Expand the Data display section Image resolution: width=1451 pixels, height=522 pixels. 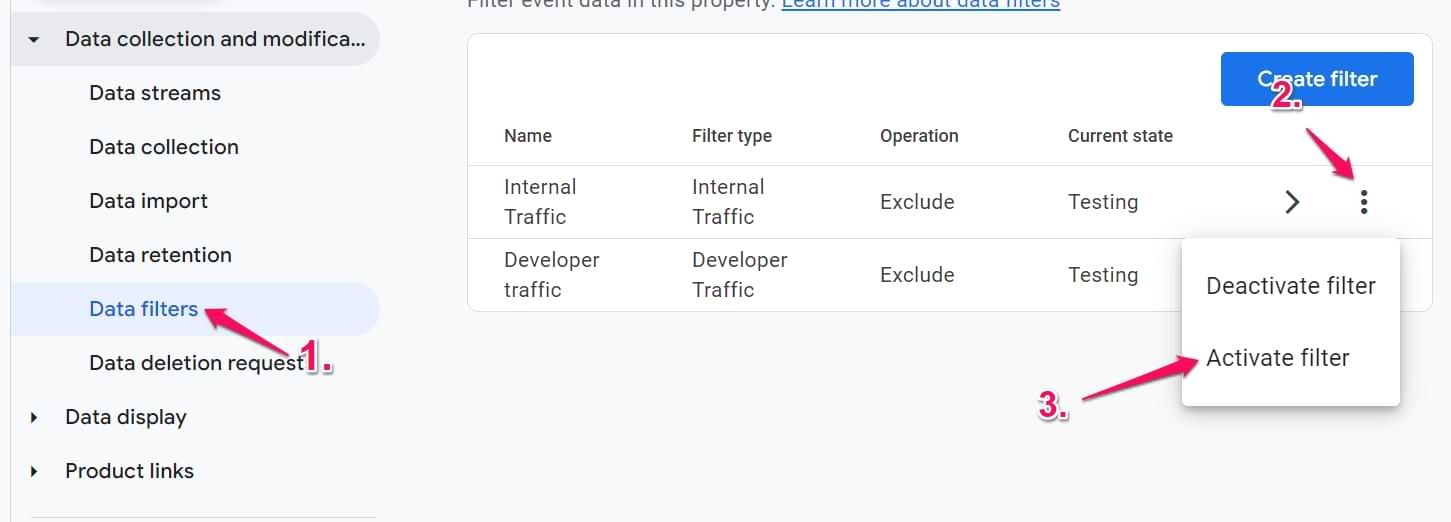(x=34, y=417)
